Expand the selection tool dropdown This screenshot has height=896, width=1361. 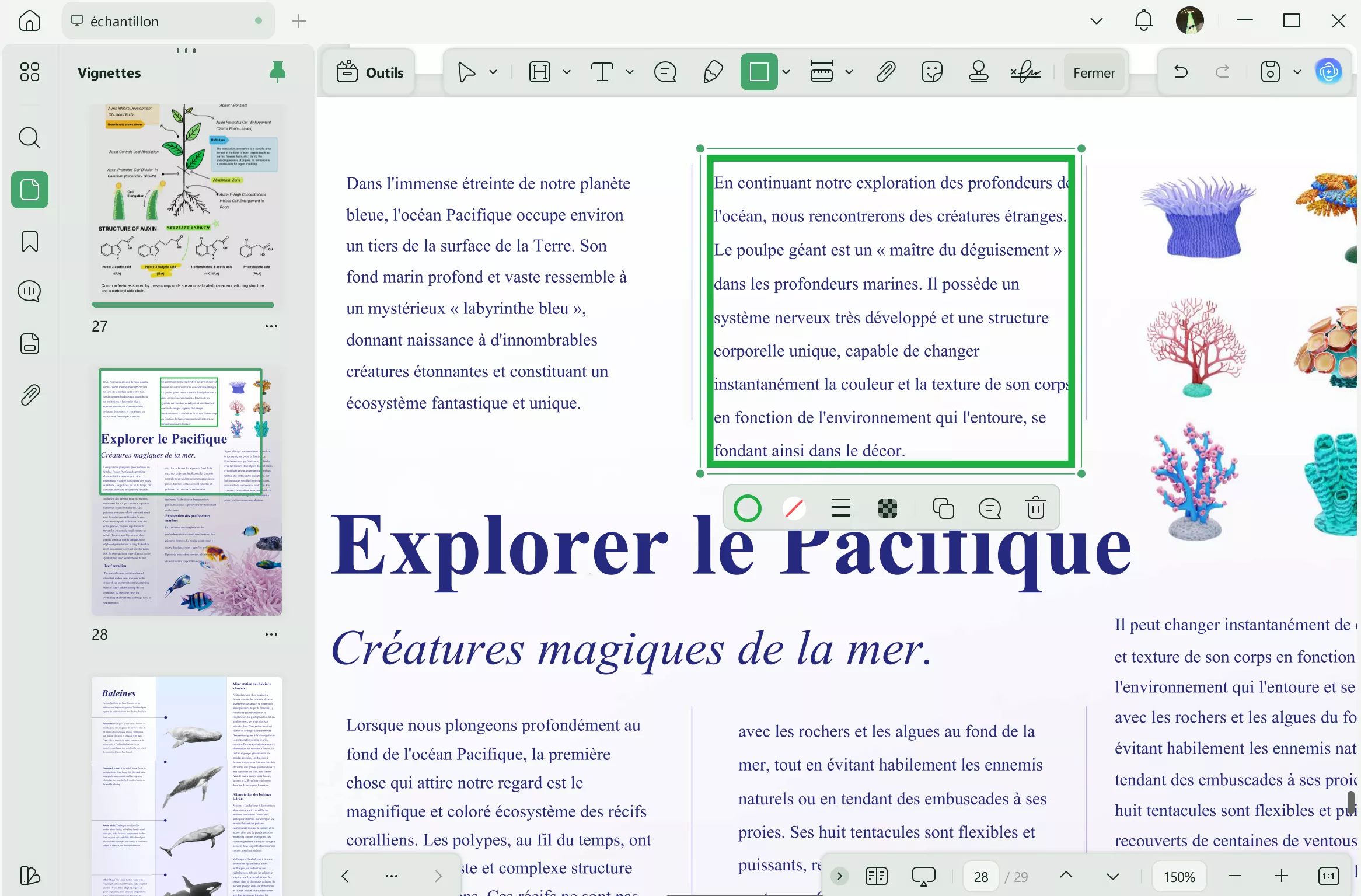[x=493, y=71]
